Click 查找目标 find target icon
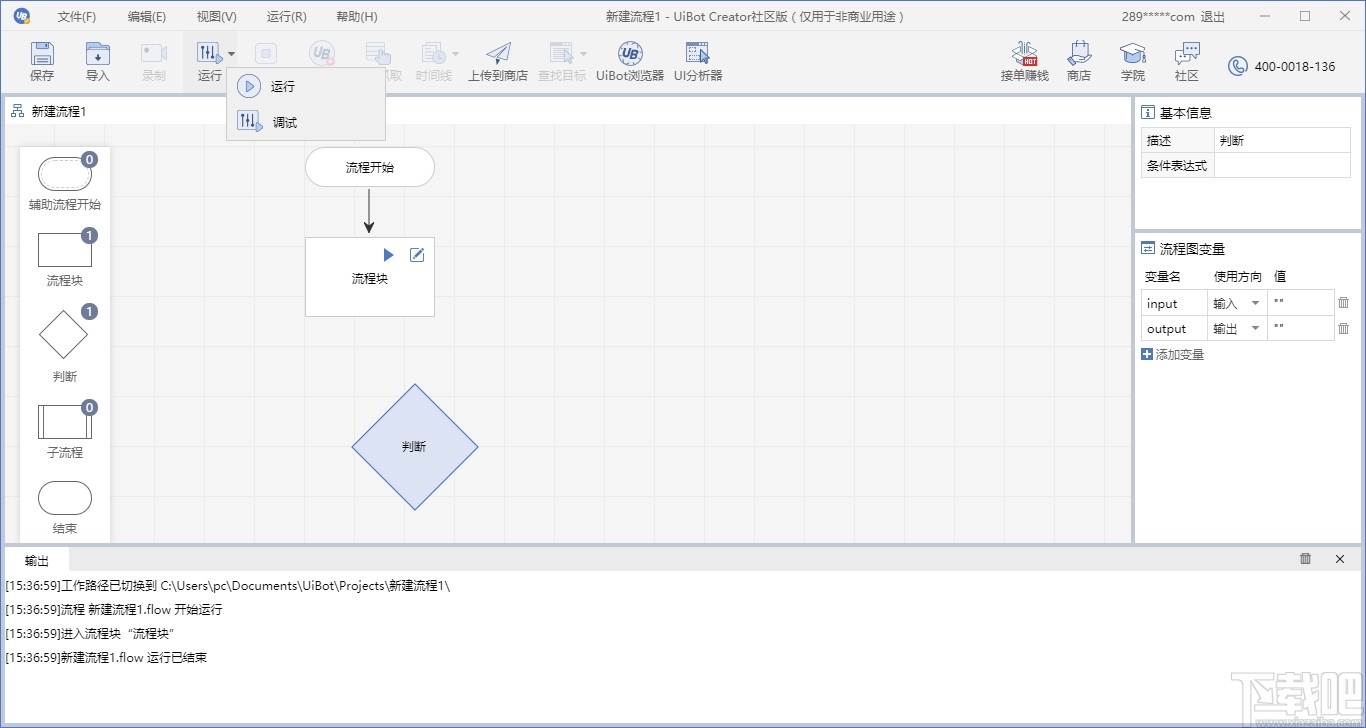This screenshot has width=1366, height=728. pyautogui.click(x=561, y=54)
